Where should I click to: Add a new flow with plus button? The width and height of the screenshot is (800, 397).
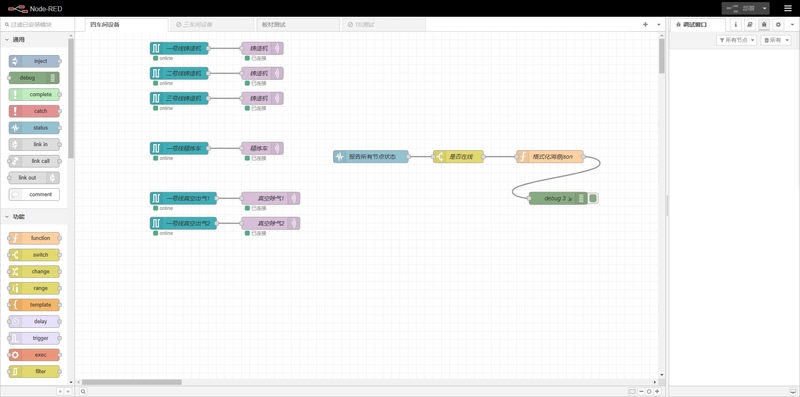pyautogui.click(x=645, y=24)
